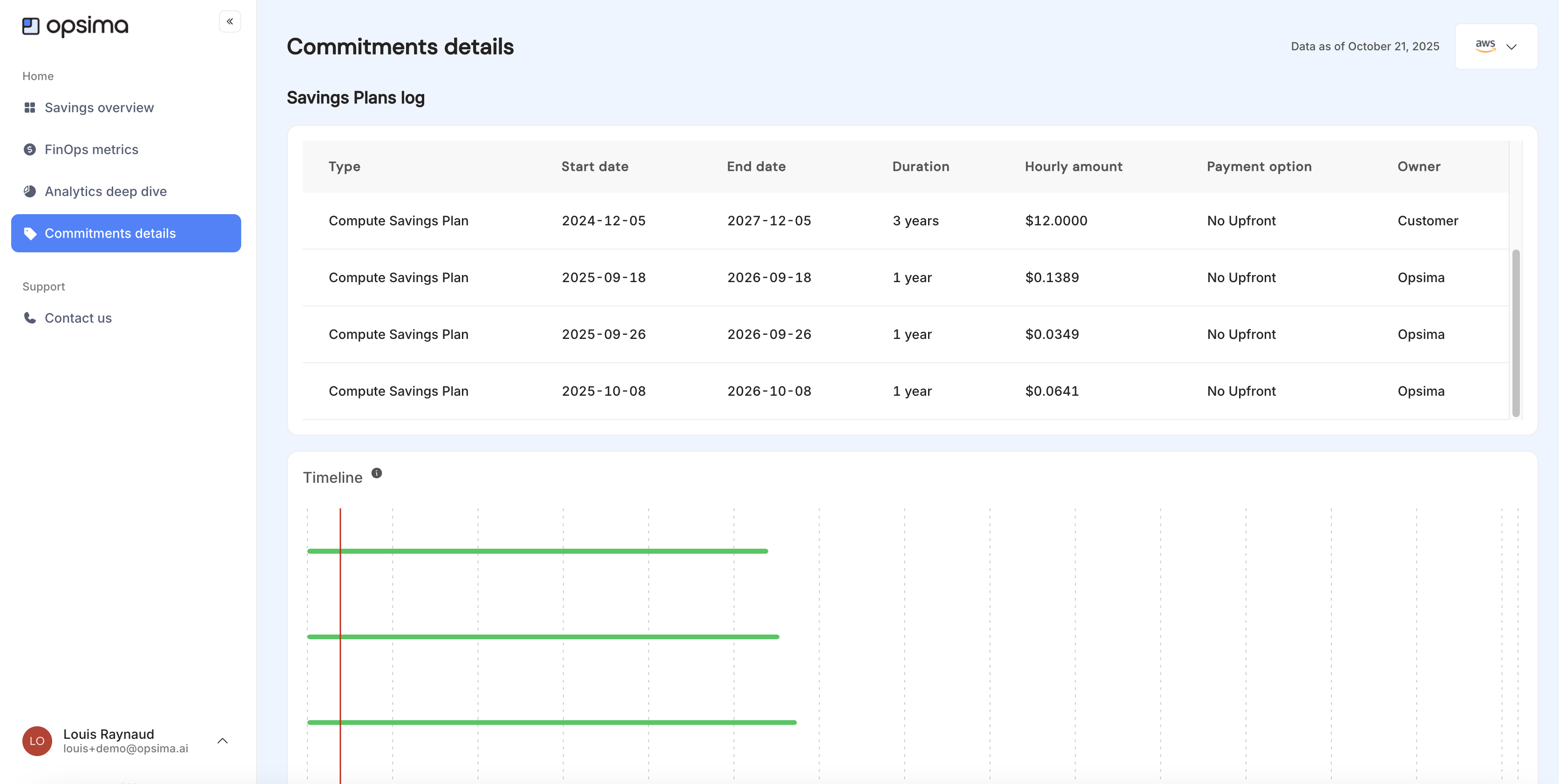Click the Savings overview grid icon
The image size is (1559, 784).
[30, 108]
